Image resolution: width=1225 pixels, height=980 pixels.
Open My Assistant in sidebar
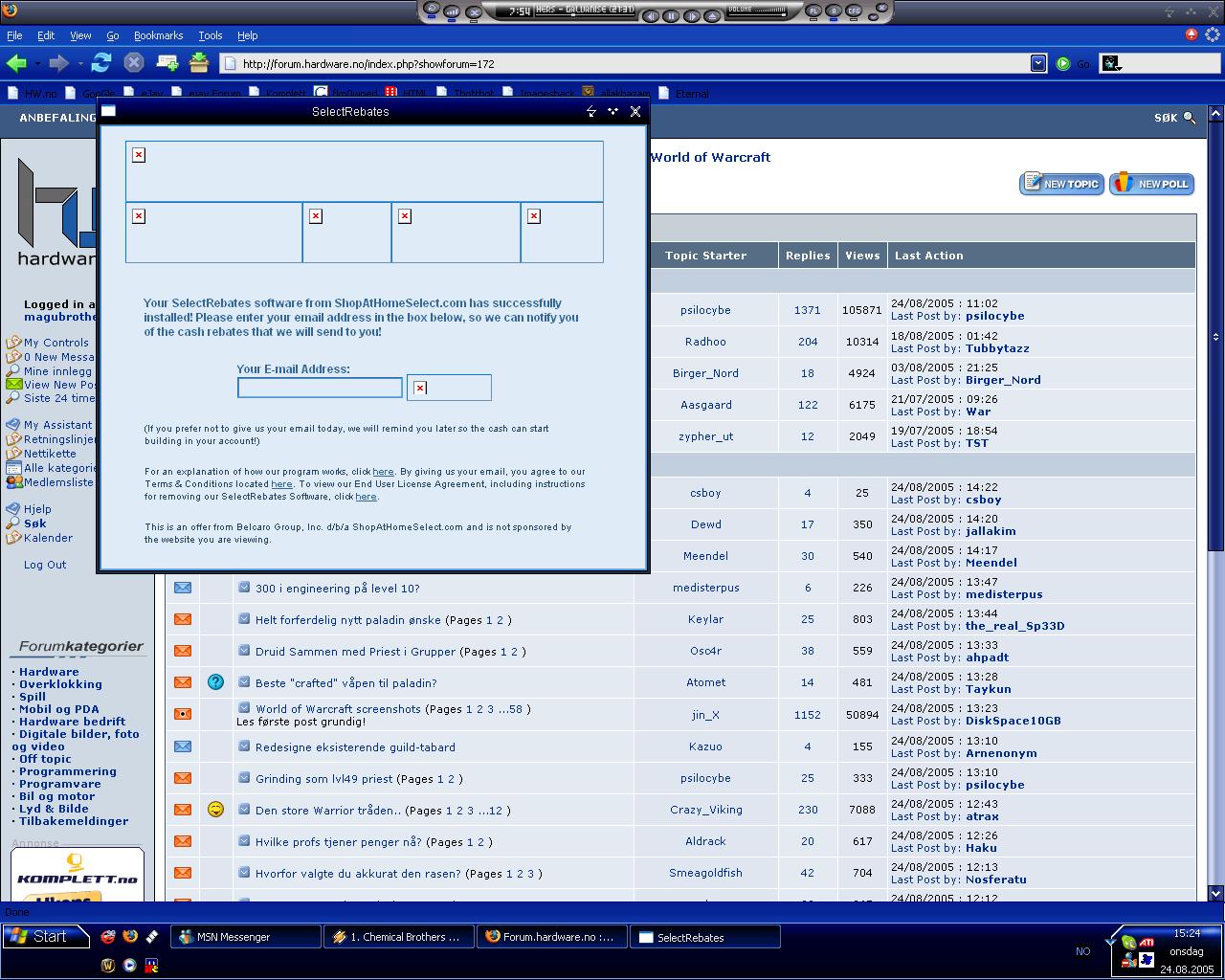click(58, 425)
